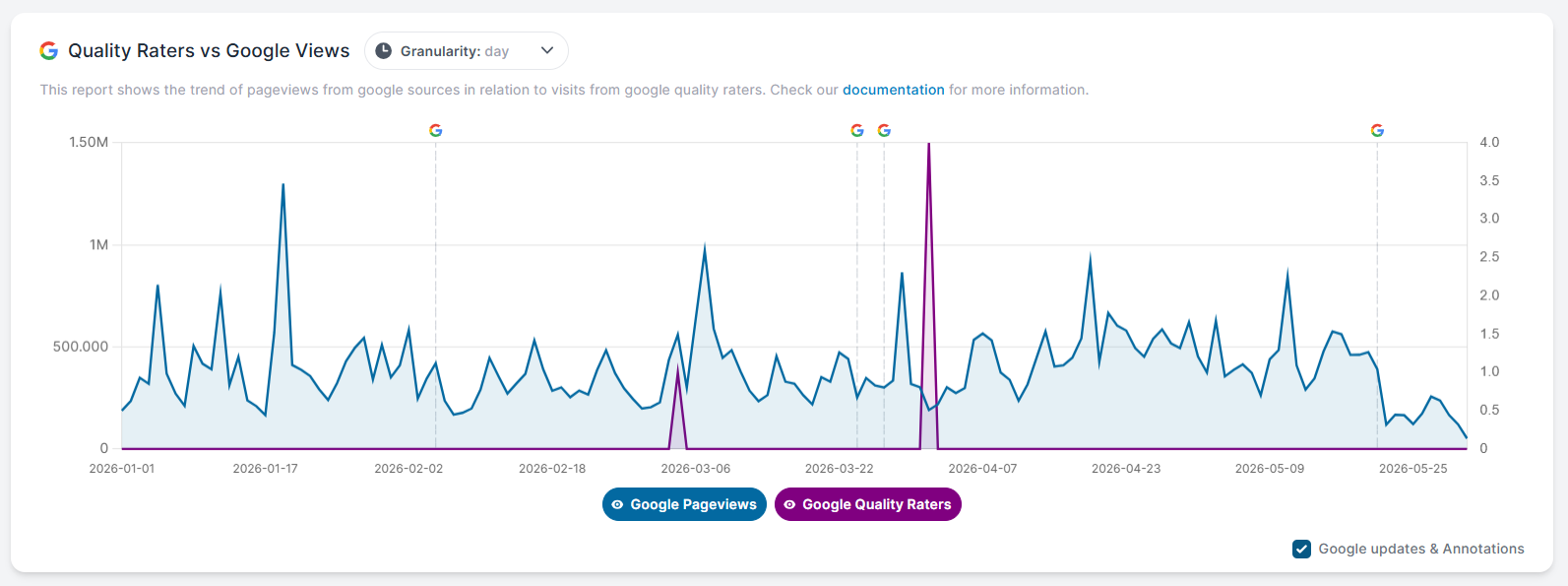The image size is (1568, 586).
Task: Click the Quality Raters vs Google Views title
Action: click(209, 51)
